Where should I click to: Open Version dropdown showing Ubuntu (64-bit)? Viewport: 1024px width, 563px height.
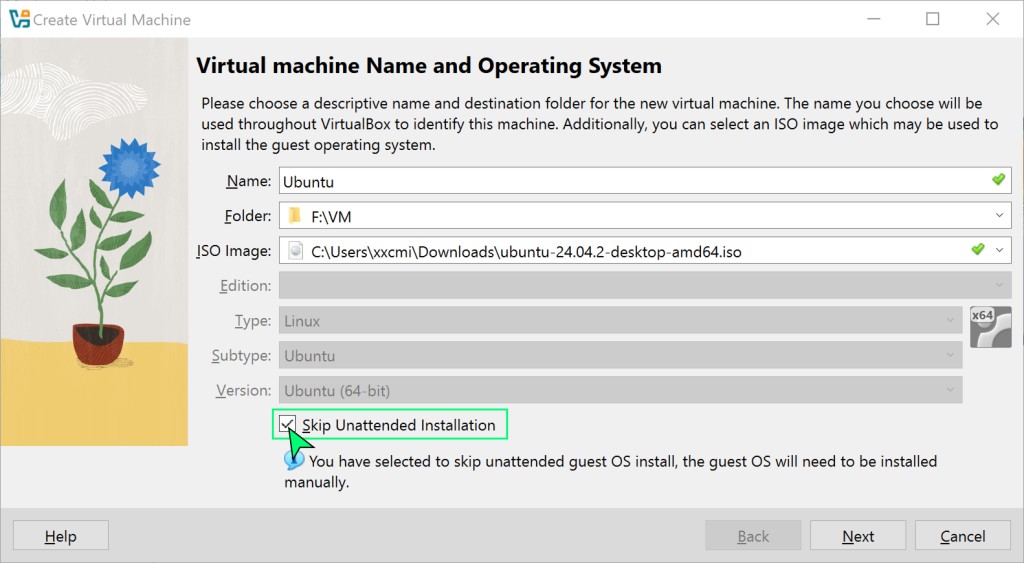620,390
